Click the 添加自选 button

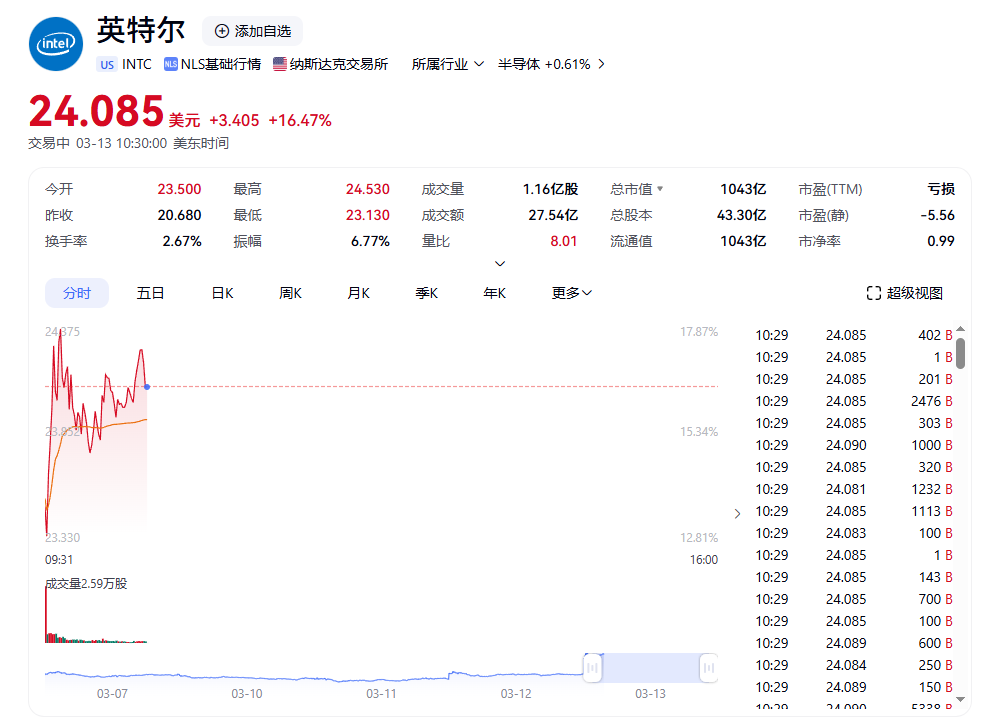(253, 31)
